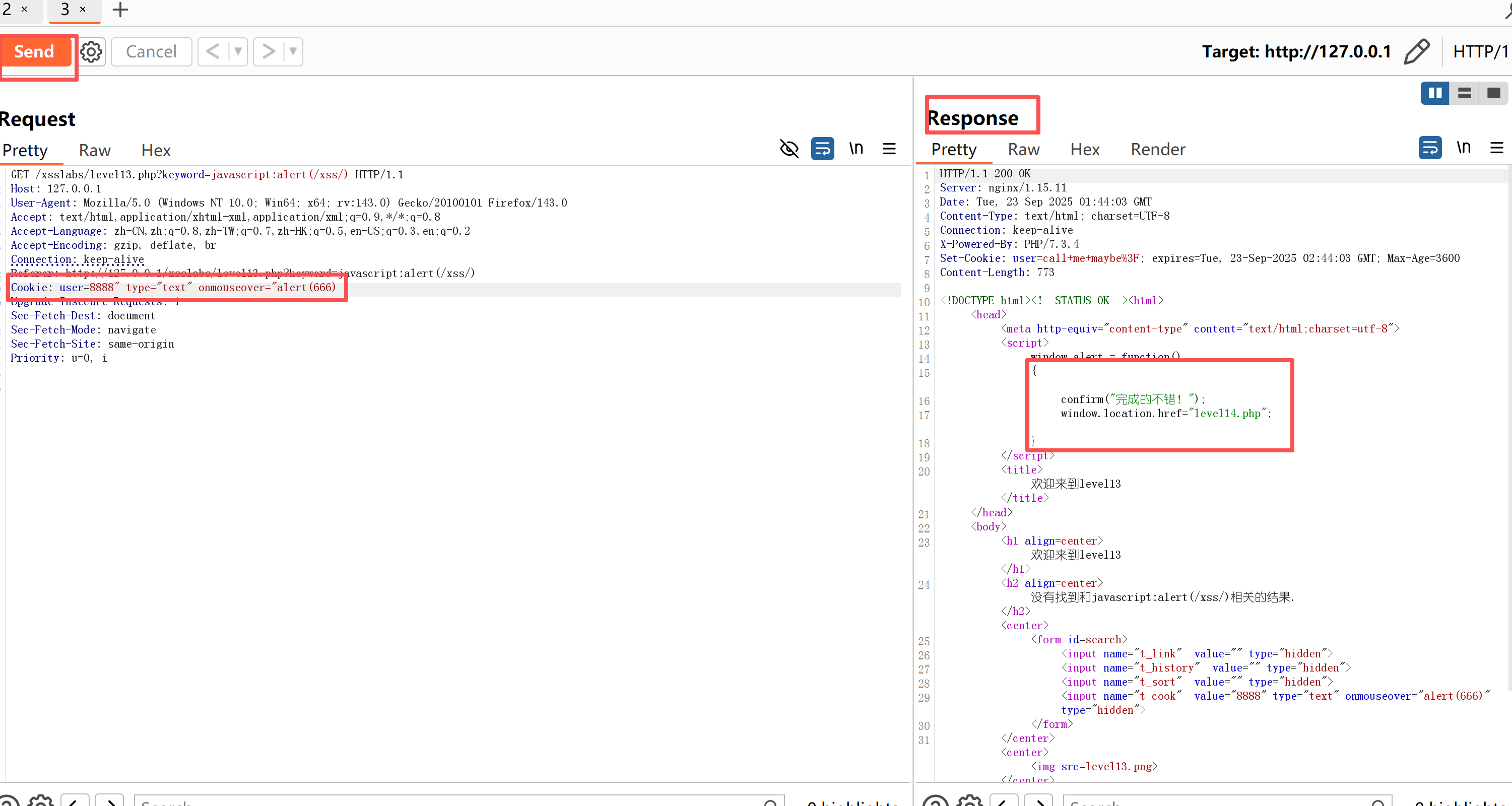
Task: Close Repeater tab 3
Action: [x=83, y=10]
